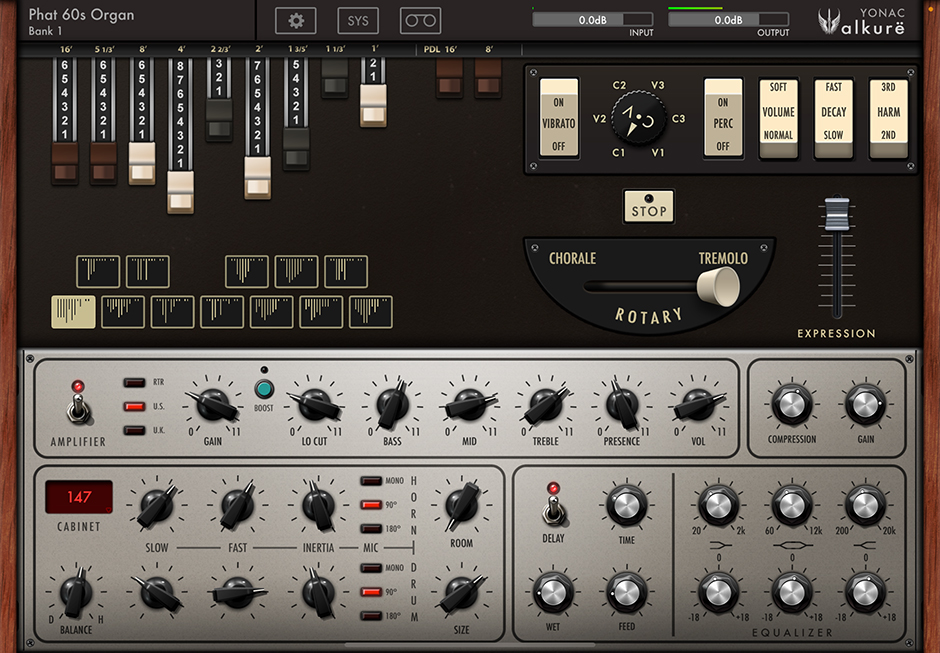Select the highlighted first drawbar preset
This screenshot has height=653, width=940.
[73, 312]
